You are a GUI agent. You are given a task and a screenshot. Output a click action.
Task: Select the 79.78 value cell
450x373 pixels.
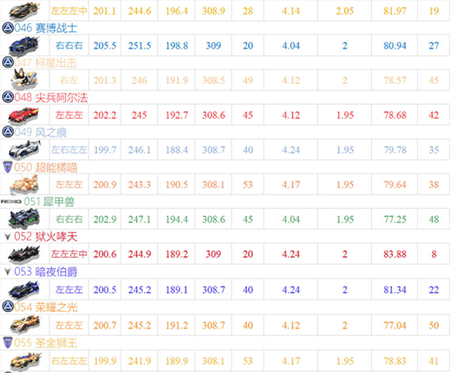395,150
